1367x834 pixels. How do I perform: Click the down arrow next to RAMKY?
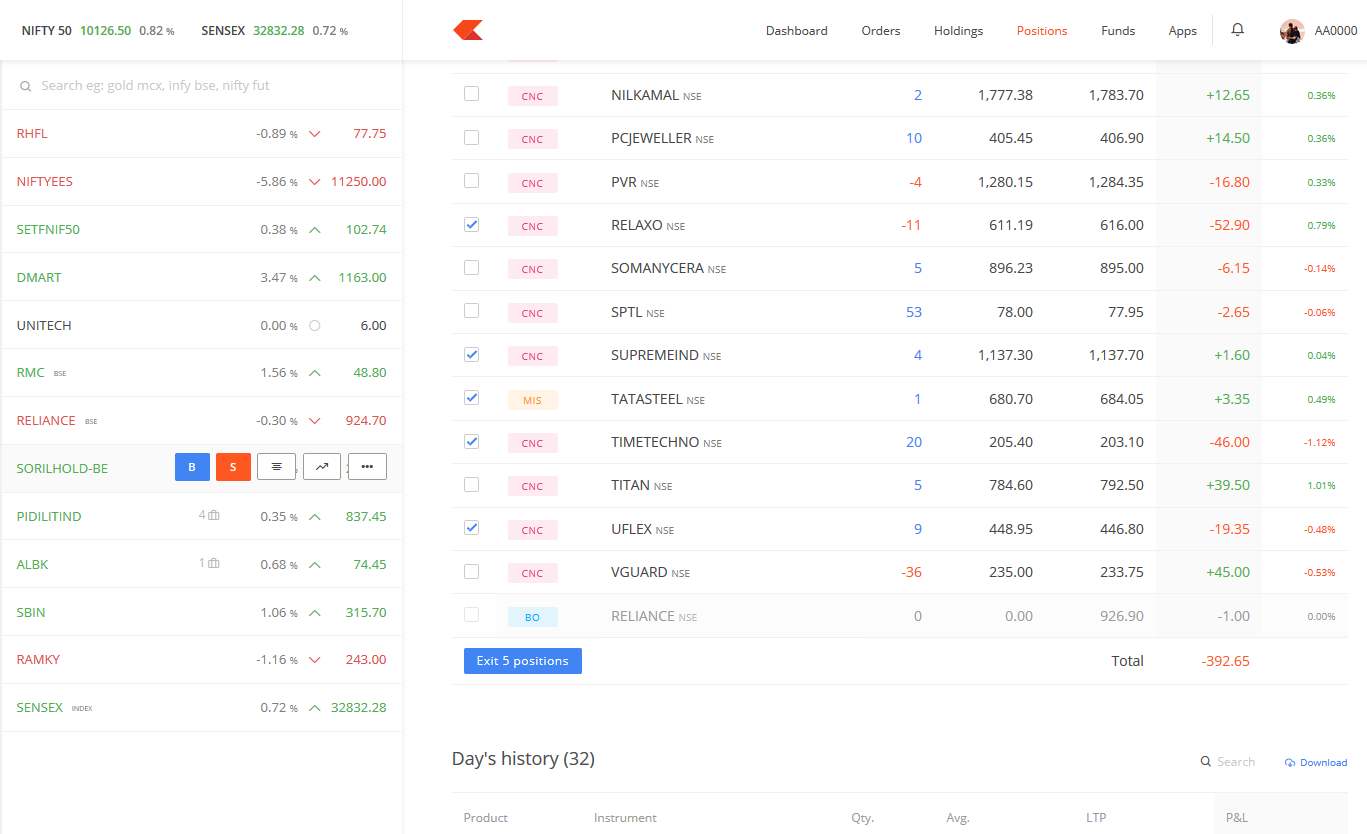click(315, 660)
